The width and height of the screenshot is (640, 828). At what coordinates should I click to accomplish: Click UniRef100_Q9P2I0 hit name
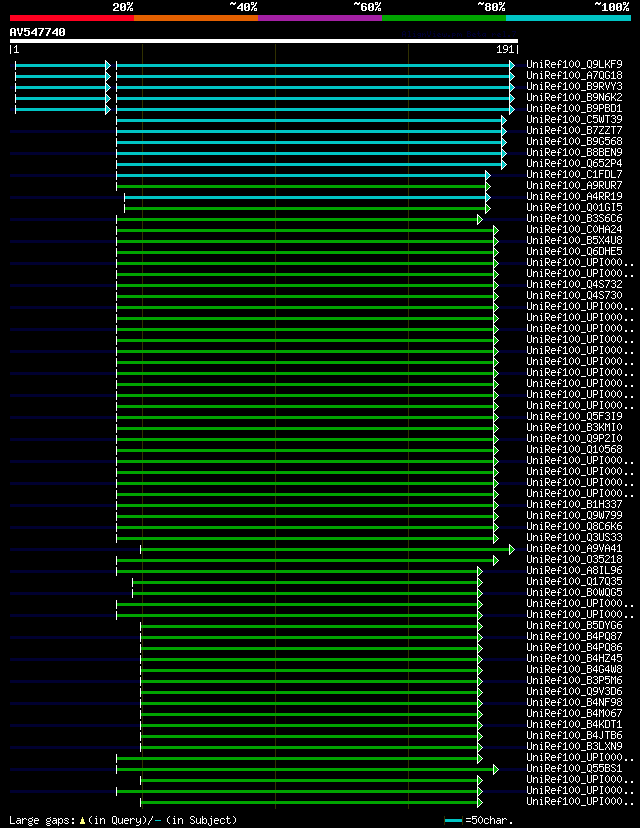(574, 438)
